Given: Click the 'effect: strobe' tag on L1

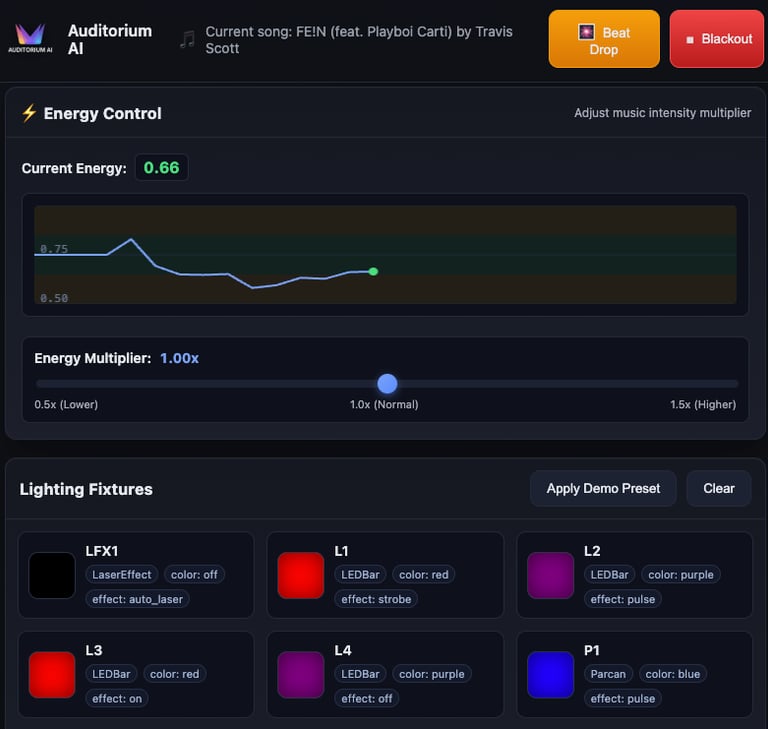Looking at the screenshot, I should point(376,599).
